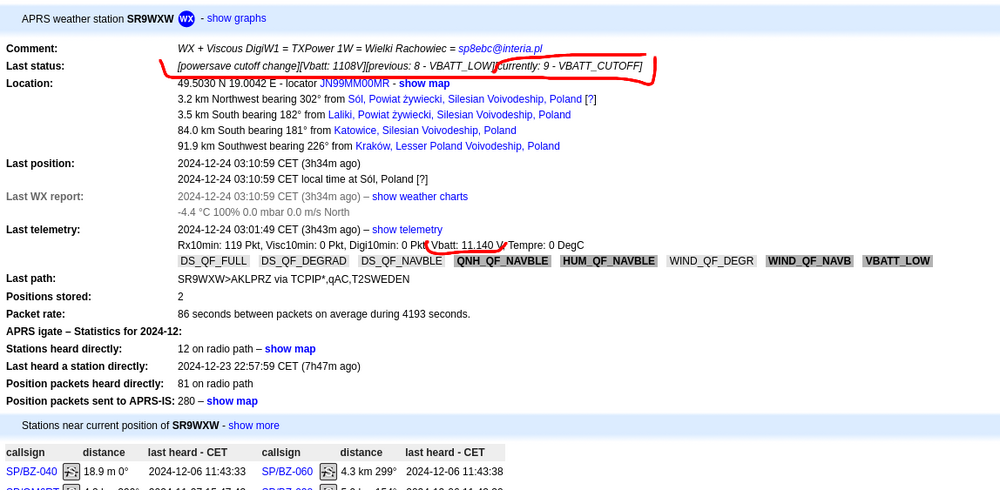Open the SP/BZ-040 callsign link
Screen dimensions: 1000x490
coord(31,472)
